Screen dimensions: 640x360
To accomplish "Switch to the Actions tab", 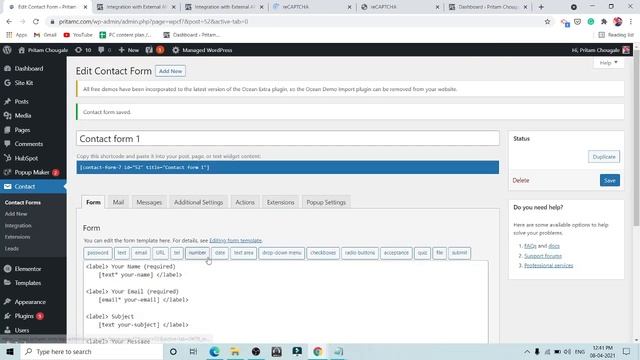I will [x=245, y=202].
